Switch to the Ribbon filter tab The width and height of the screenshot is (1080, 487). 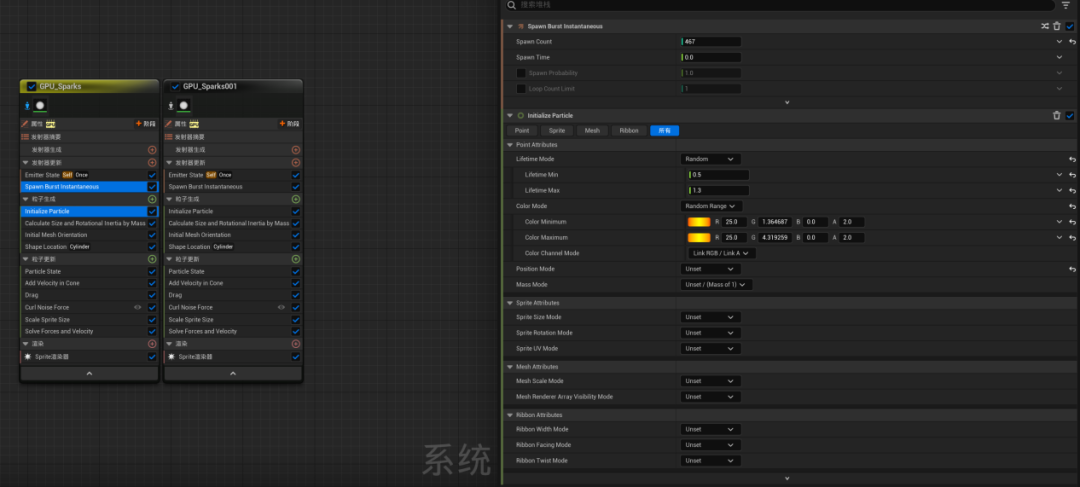(629, 130)
